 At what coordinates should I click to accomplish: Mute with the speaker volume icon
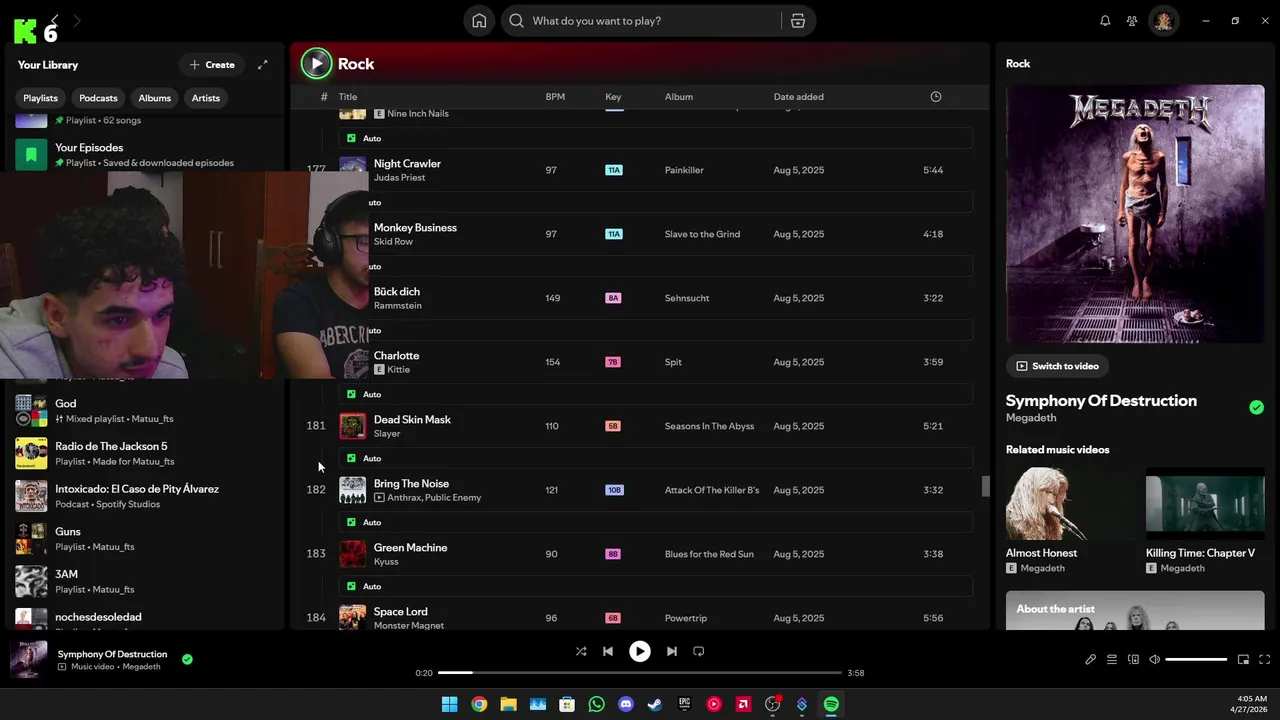coord(1155,659)
